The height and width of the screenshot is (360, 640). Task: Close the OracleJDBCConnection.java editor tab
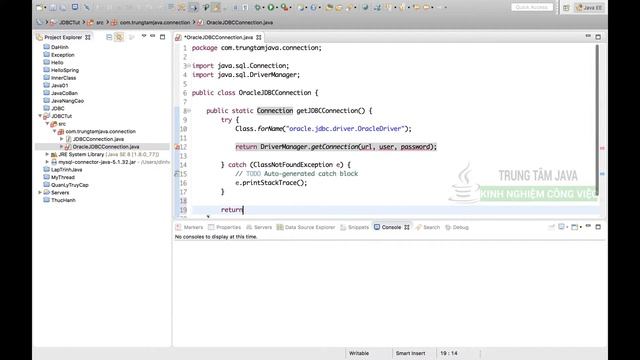259,37
